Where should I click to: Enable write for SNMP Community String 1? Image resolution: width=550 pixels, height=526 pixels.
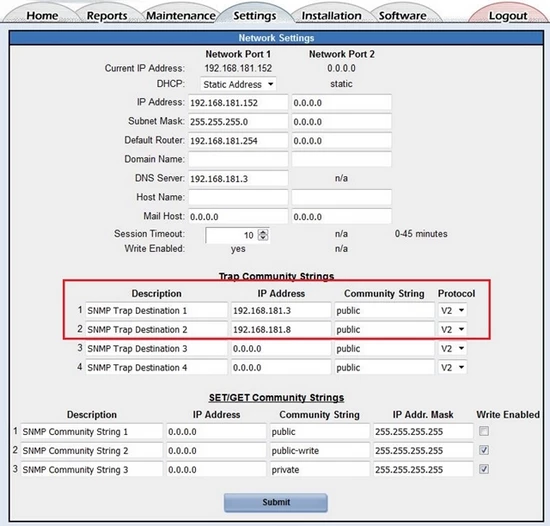484,431
